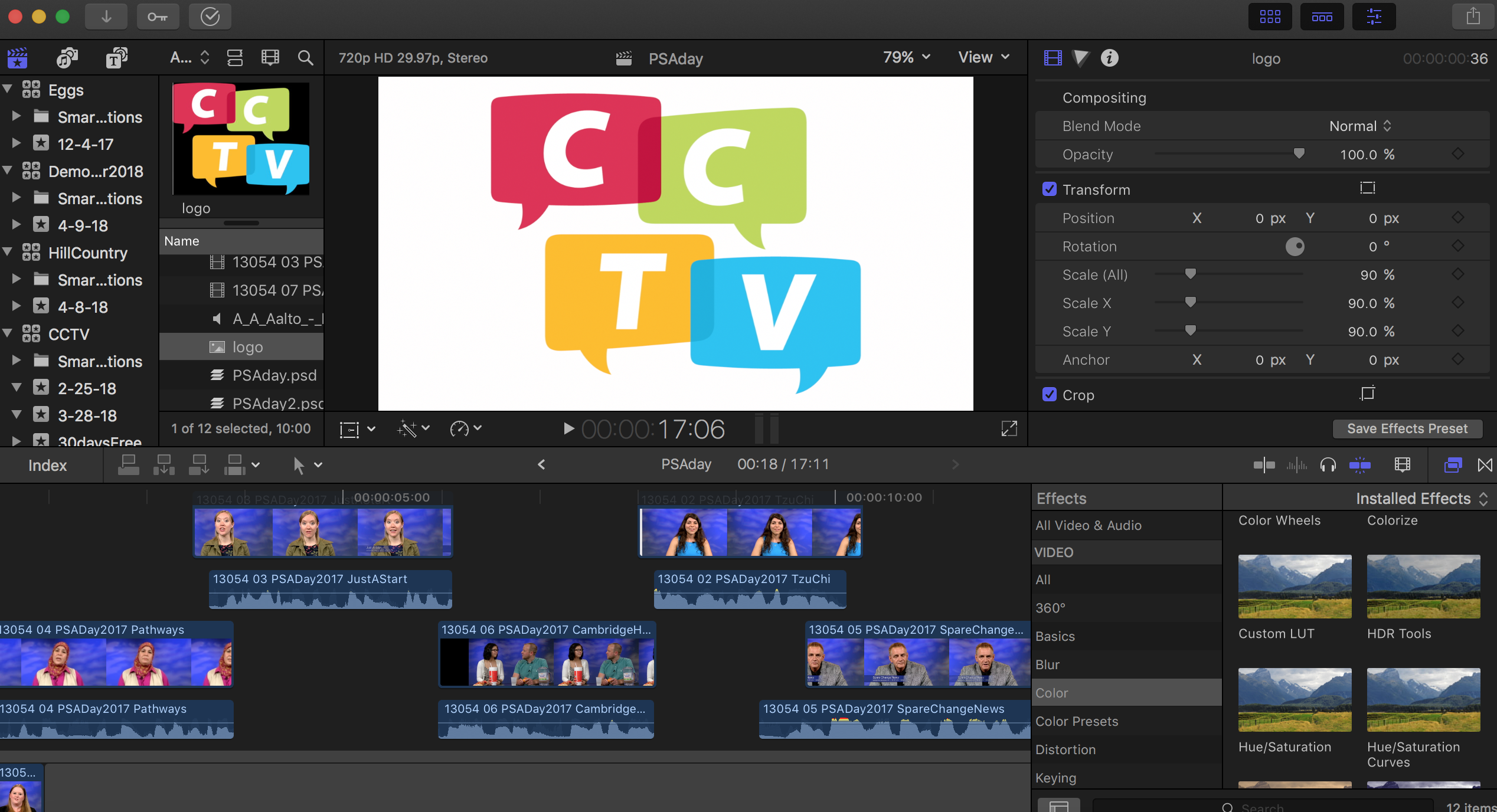1497x812 pixels.
Task: Click the Name column header
Action: tap(241, 241)
